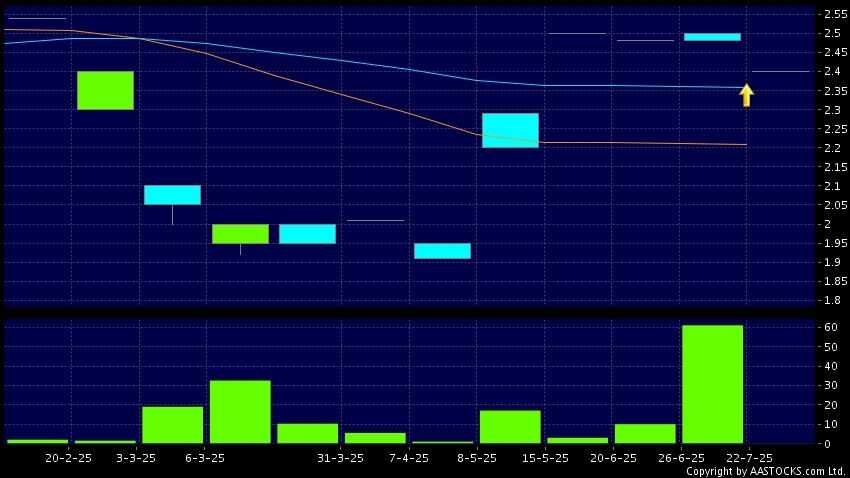Select the large cyan candlestick at 8-5-25

pyautogui.click(x=510, y=131)
